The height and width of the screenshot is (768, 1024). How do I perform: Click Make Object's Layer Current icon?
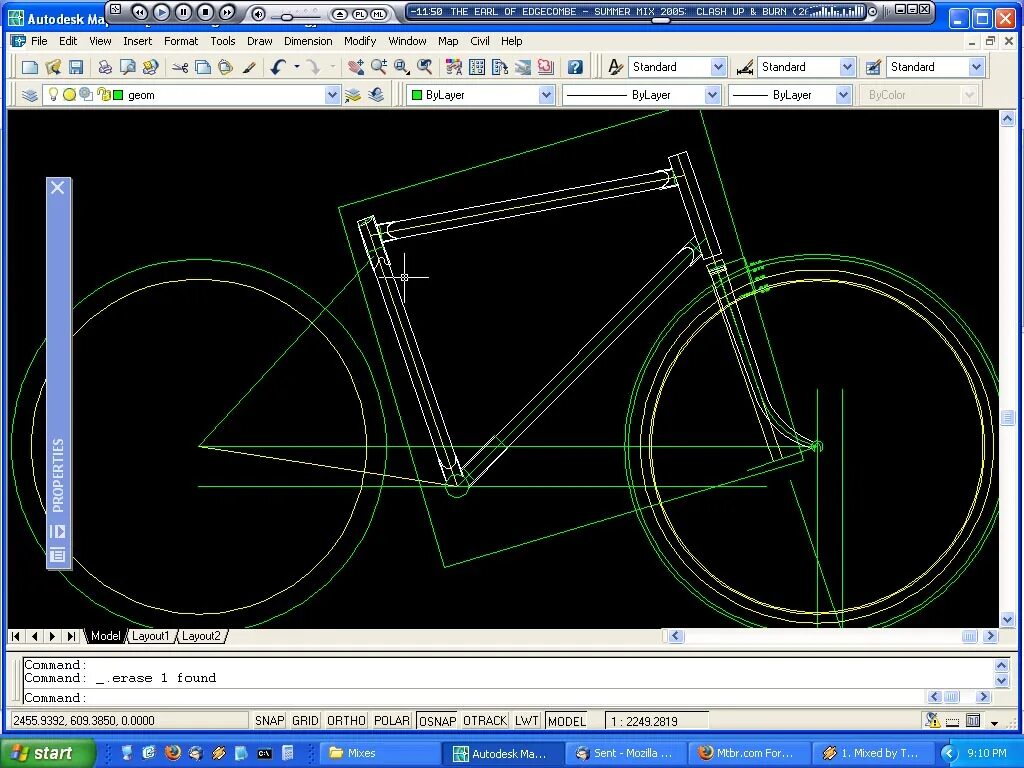(353, 95)
